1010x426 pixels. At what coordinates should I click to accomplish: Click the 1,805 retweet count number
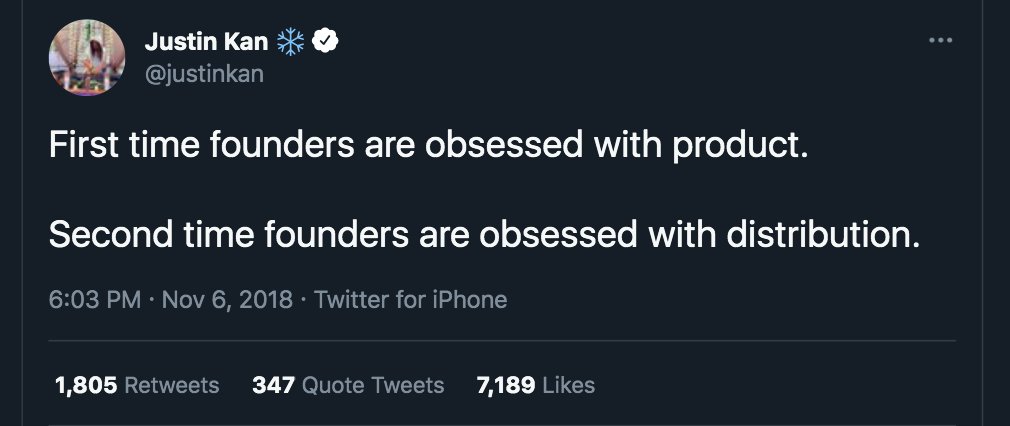pos(86,385)
